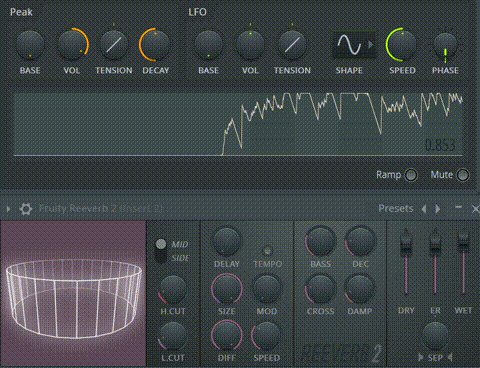480x368 pixels.
Task: Open the Reeverb 2 gear settings icon
Action: (x=26, y=209)
